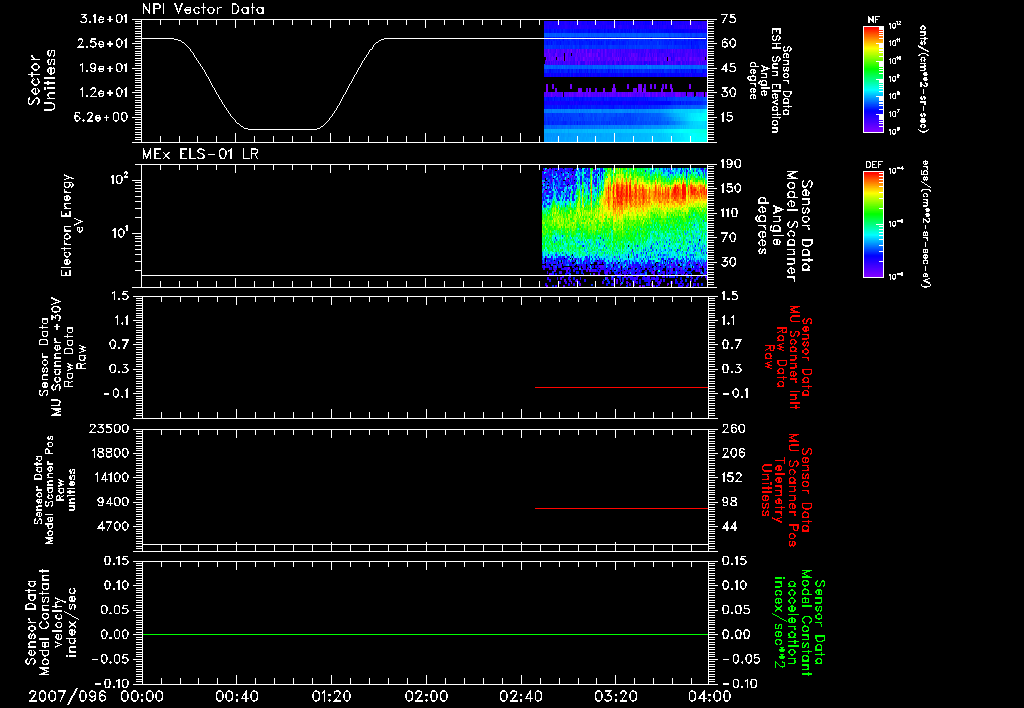Click the 260 telemetry tick label

(x=732, y=428)
